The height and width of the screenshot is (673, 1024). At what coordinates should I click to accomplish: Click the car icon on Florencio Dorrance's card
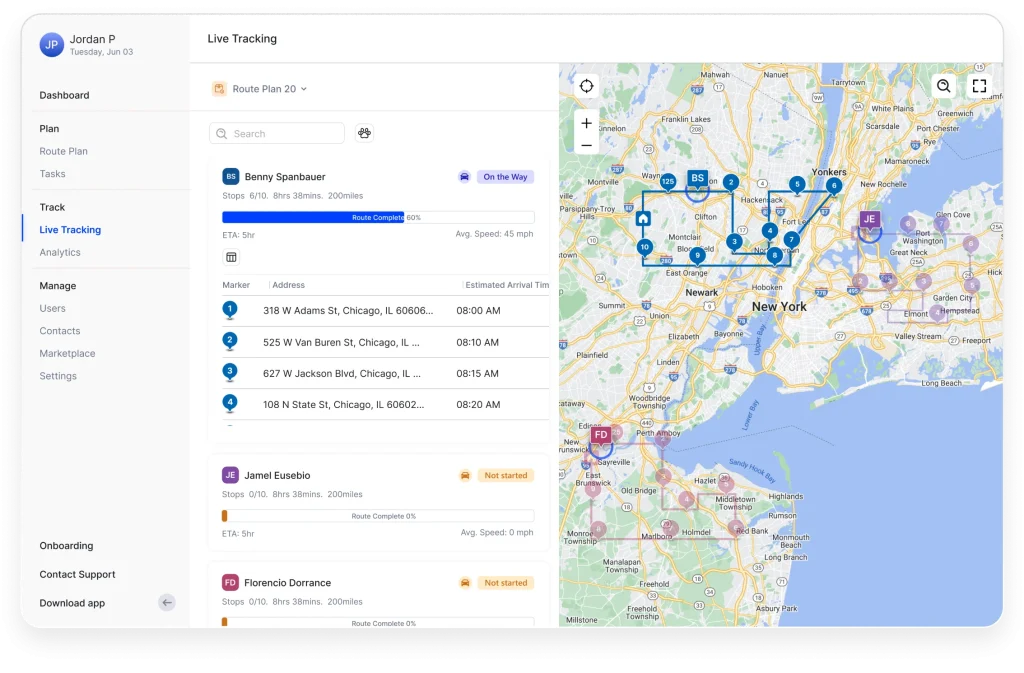click(x=465, y=583)
